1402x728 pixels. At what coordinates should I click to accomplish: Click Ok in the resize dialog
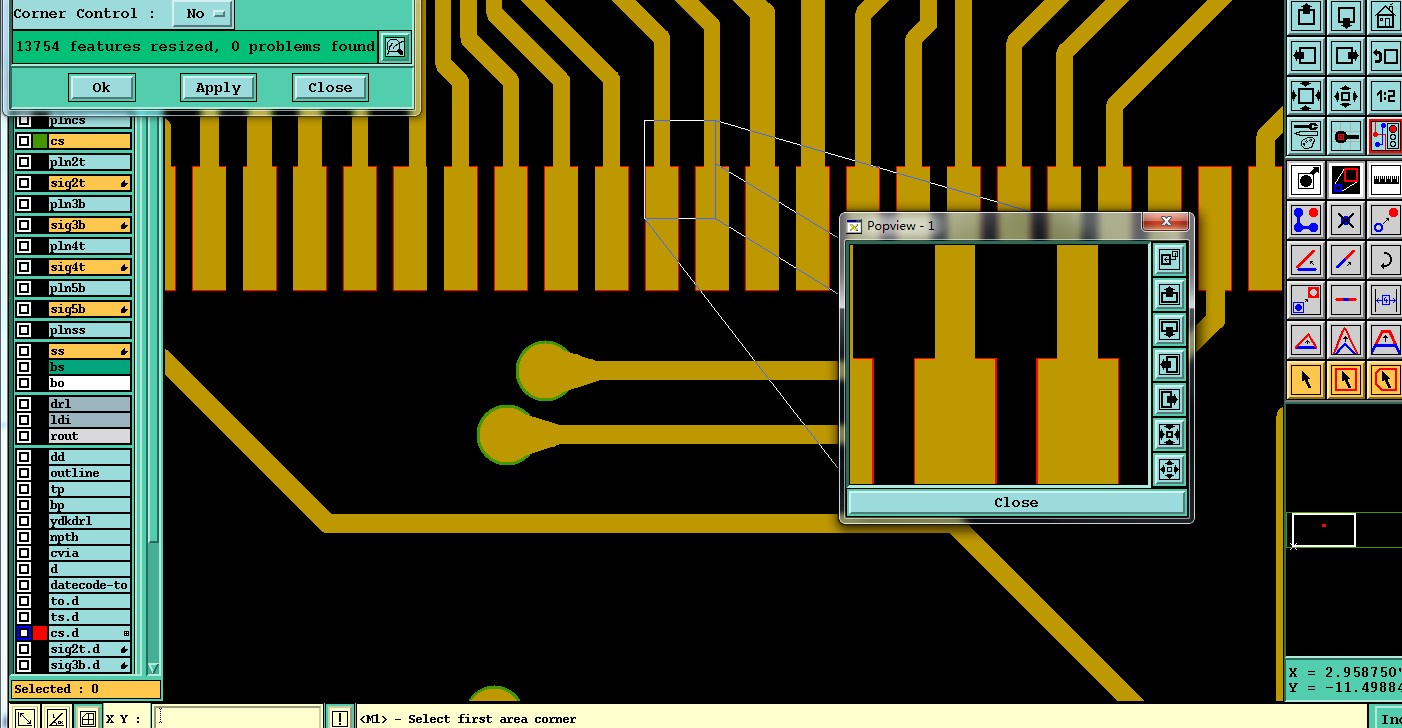tap(102, 88)
